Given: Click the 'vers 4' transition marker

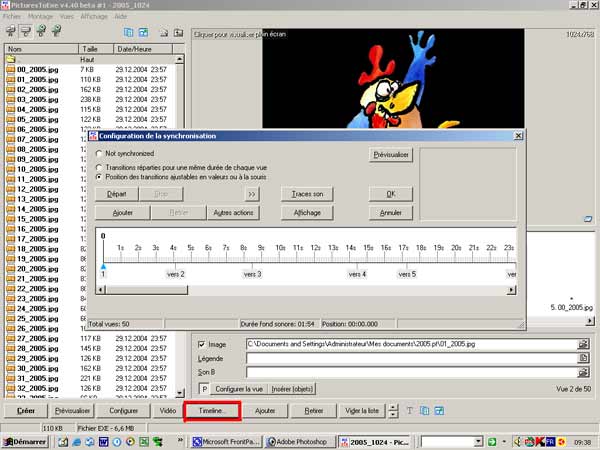Looking at the screenshot, I should click(x=357, y=274).
